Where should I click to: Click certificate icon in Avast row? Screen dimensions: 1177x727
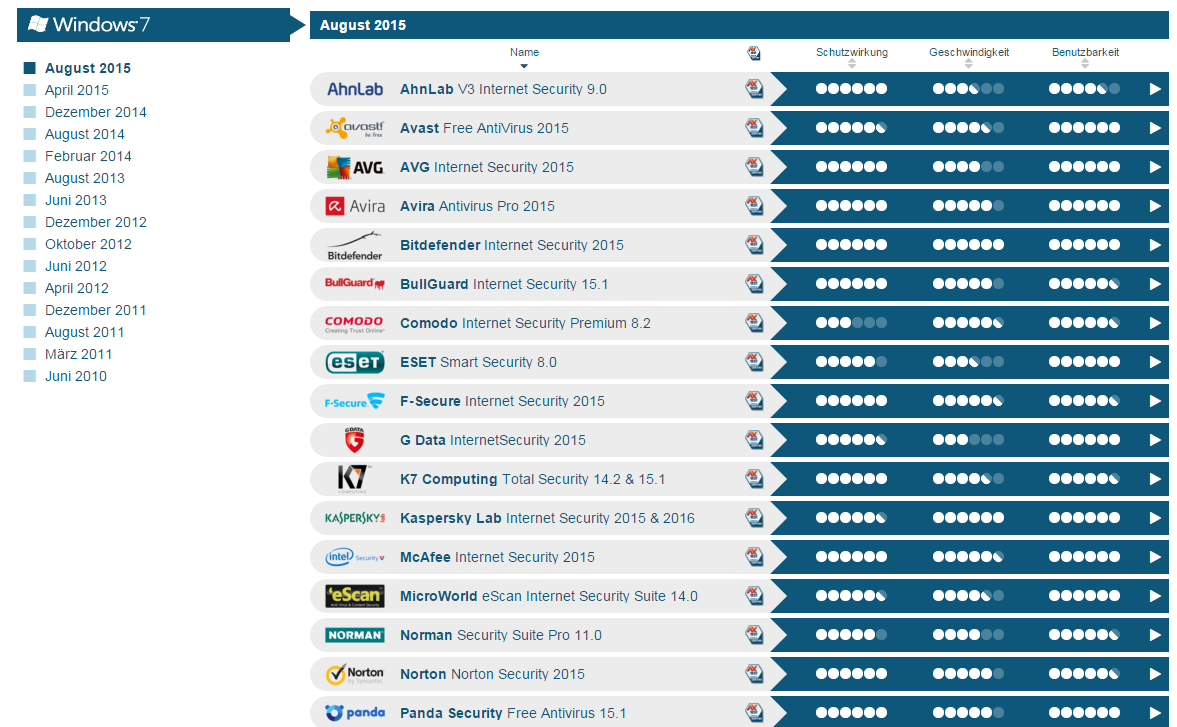[x=754, y=128]
